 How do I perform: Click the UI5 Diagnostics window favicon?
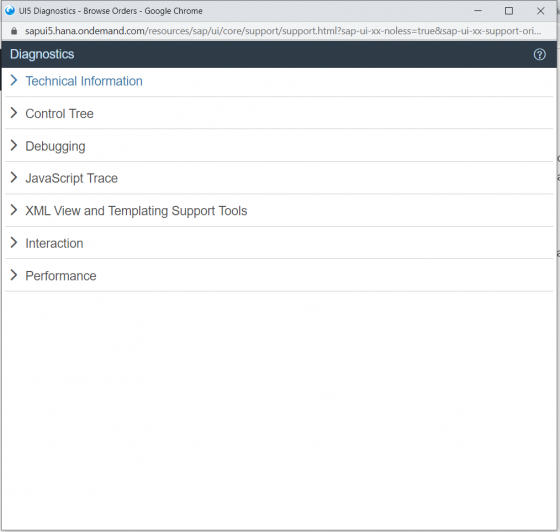(10, 11)
